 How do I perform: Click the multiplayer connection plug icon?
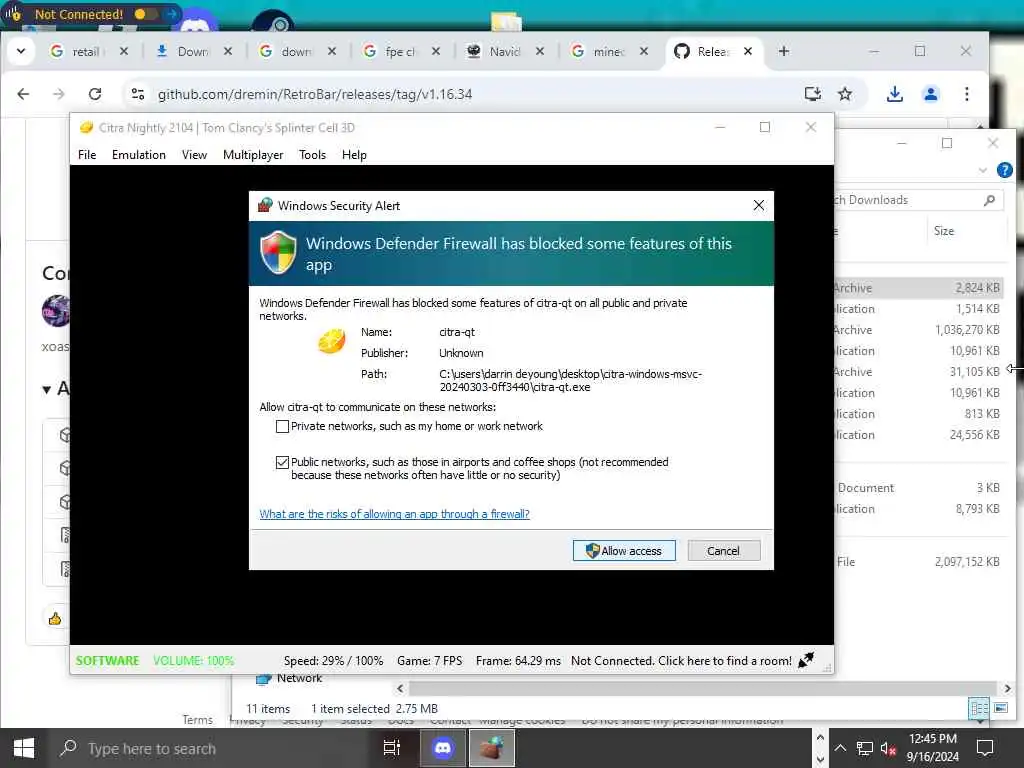tap(807, 660)
